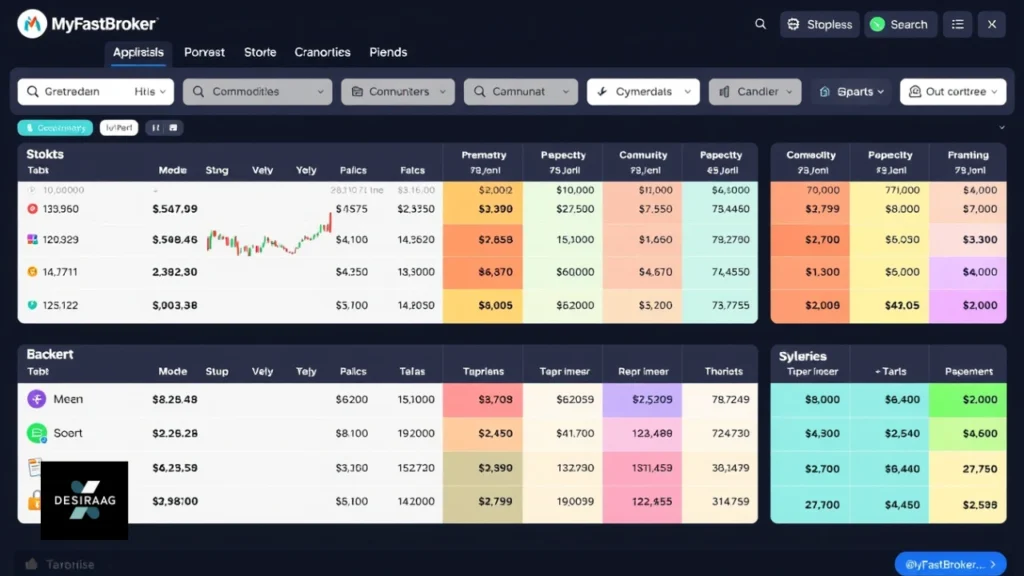
Task: Toggle the IvPert pill filter
Action: [x=117, y=128]
